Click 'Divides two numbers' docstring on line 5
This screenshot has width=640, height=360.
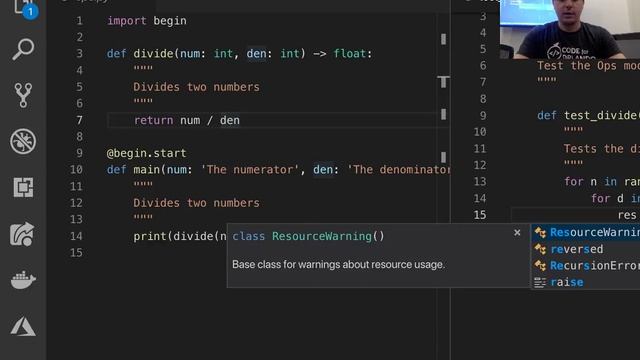point(196,87)
